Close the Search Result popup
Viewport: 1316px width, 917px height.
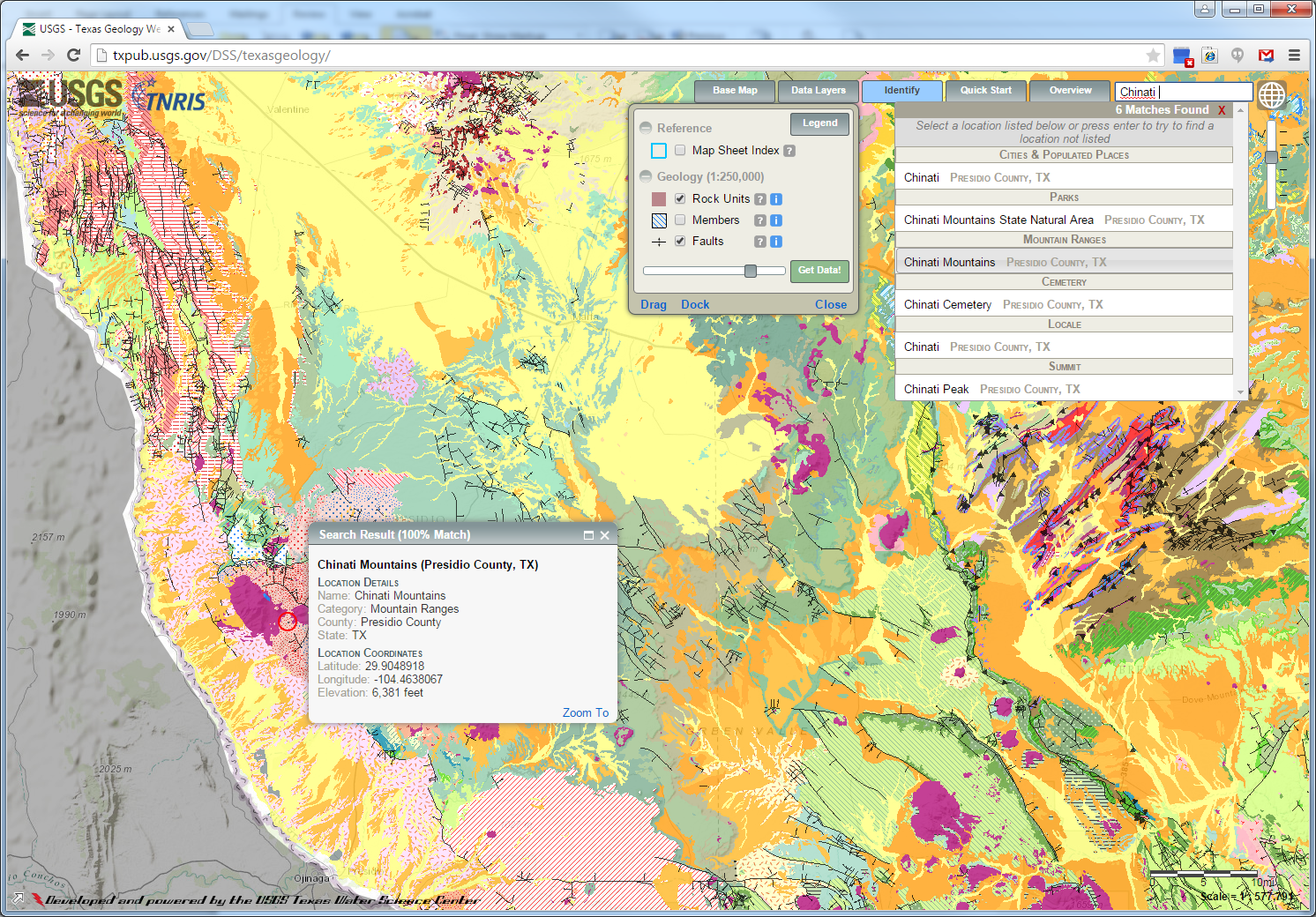point(605,535)
